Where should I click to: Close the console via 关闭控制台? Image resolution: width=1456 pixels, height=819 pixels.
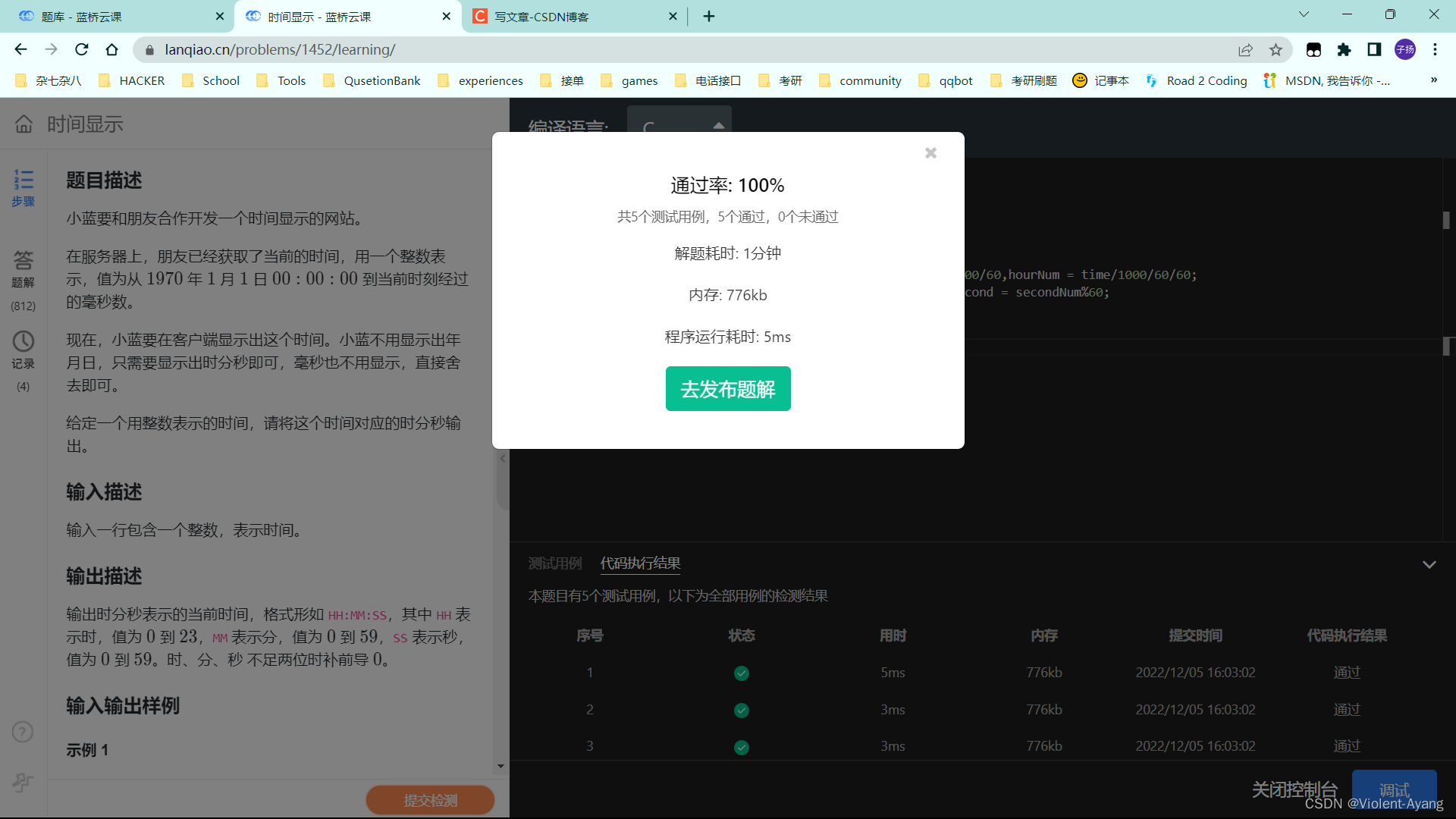pyautogui.click(x=1295, y=789)
